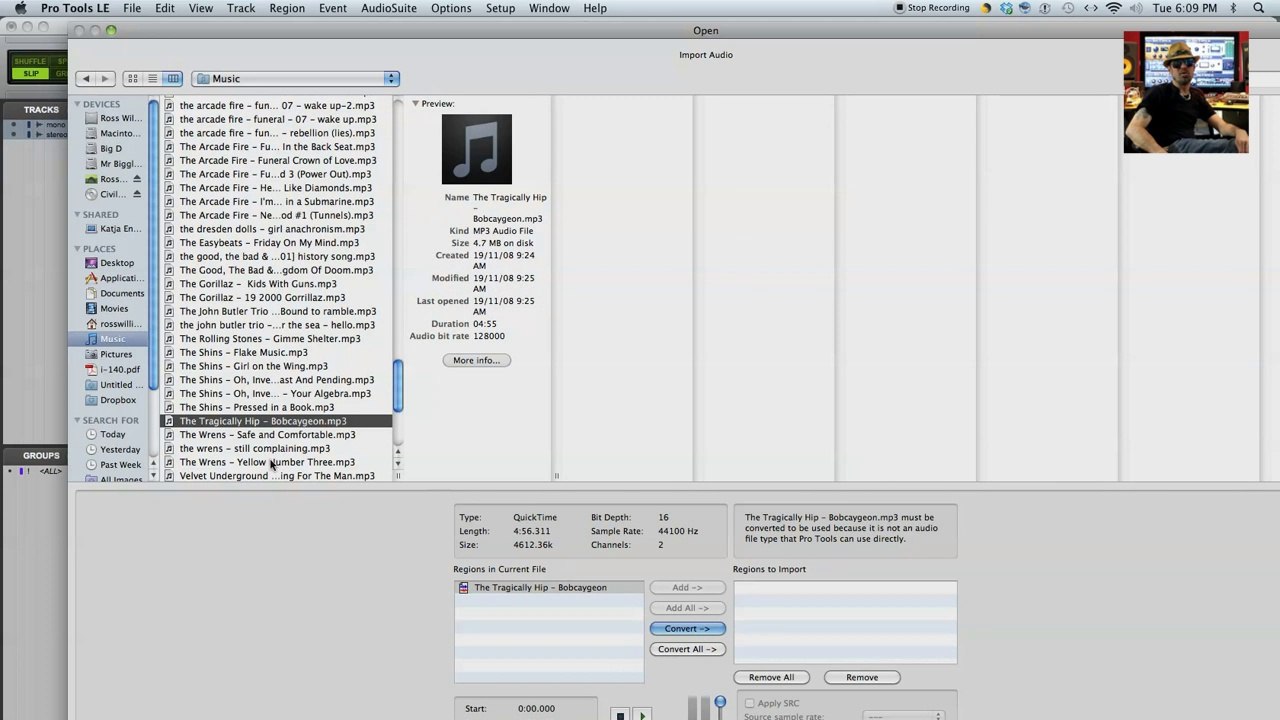The height and width of the screenshot is (720, 1280).
Task: Click the Remove All button
Action: pos(771,678)
